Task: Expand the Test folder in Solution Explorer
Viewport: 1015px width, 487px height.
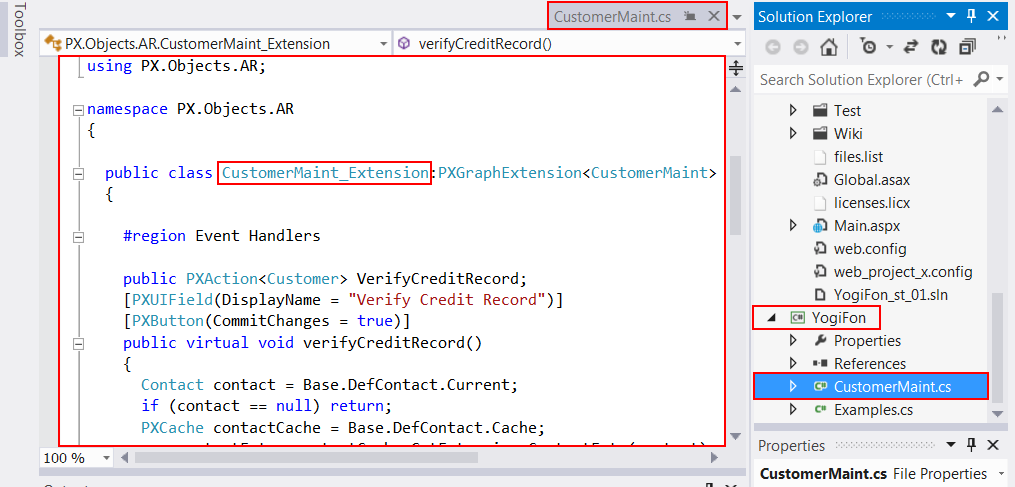Action: (794, 111)
